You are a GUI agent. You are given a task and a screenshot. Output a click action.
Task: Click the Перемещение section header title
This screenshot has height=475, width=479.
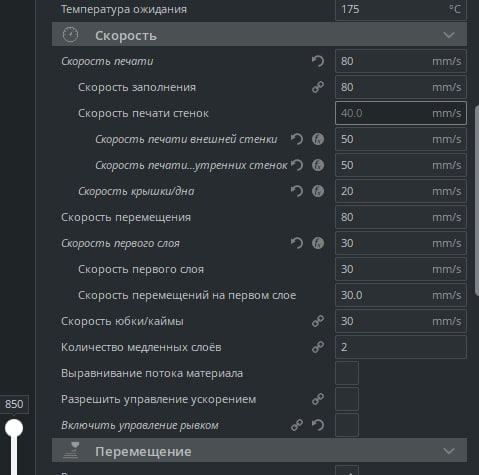(x=143, y=452)
